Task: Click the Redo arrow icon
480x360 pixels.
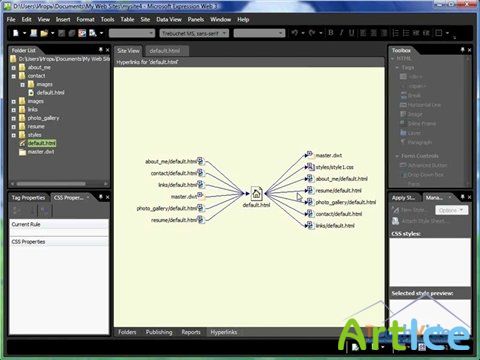Action: tap(312, 33)
